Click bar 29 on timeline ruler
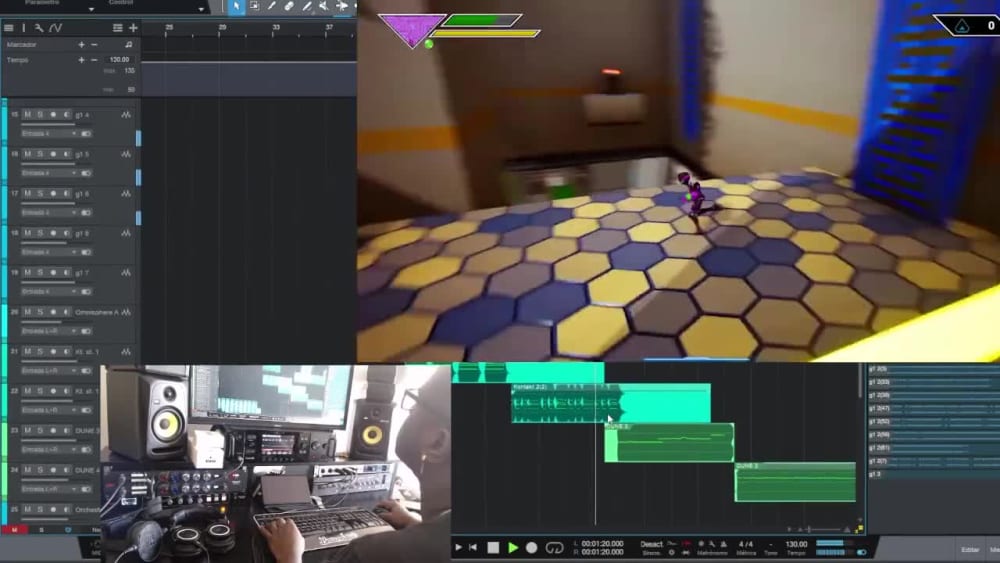The height and width of the screenshot is (563, 1000). point(222,27)
